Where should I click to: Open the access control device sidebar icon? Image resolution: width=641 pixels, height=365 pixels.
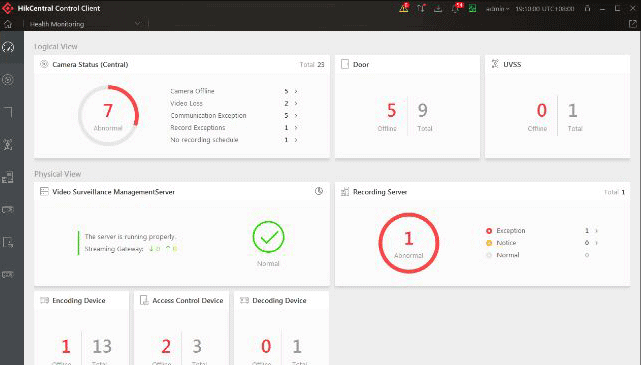8,242
